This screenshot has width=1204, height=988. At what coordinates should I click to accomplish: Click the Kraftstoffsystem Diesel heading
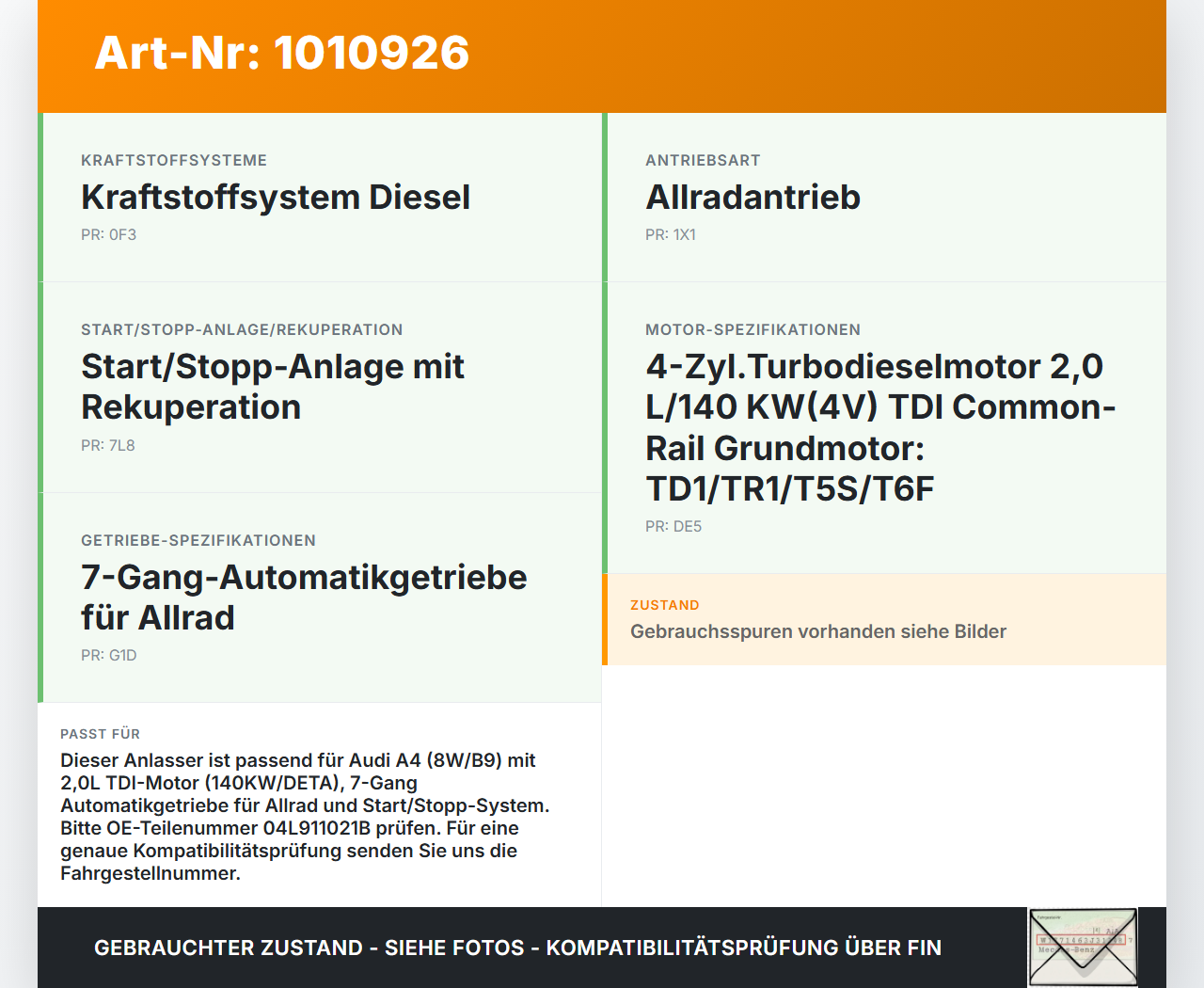pyautogui.click(x=276, y=198)
